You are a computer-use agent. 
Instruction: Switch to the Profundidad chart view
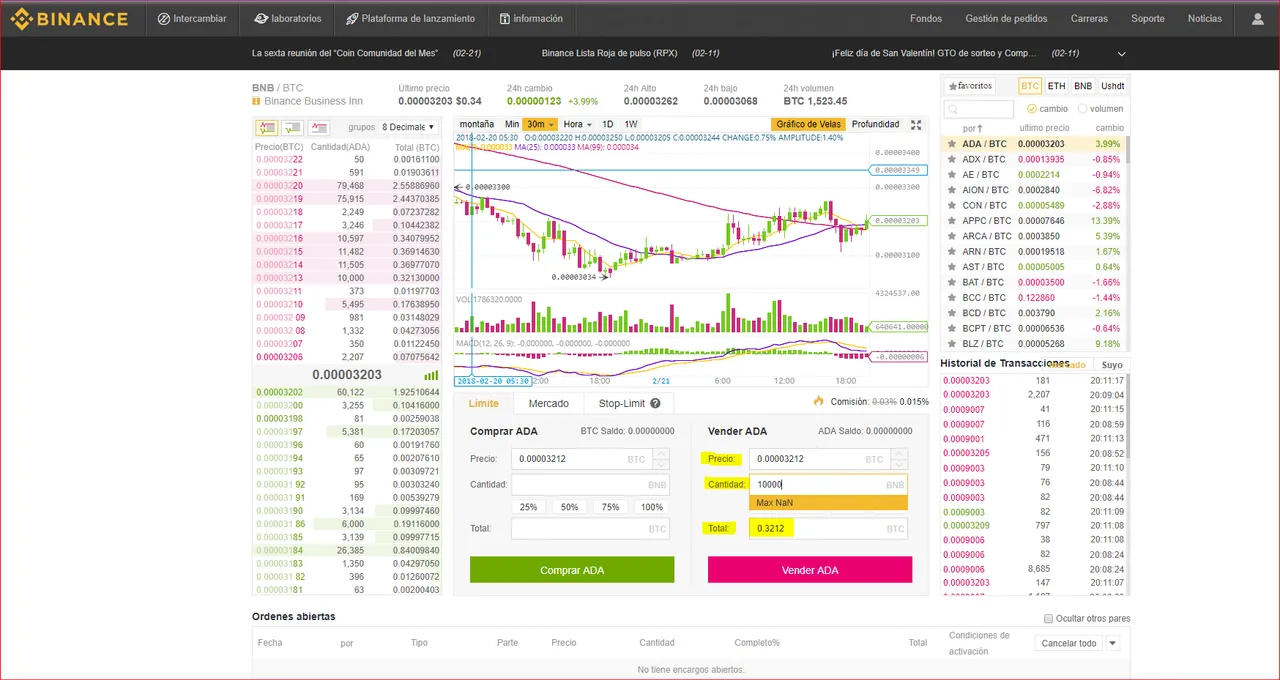[x=875, y=124]
